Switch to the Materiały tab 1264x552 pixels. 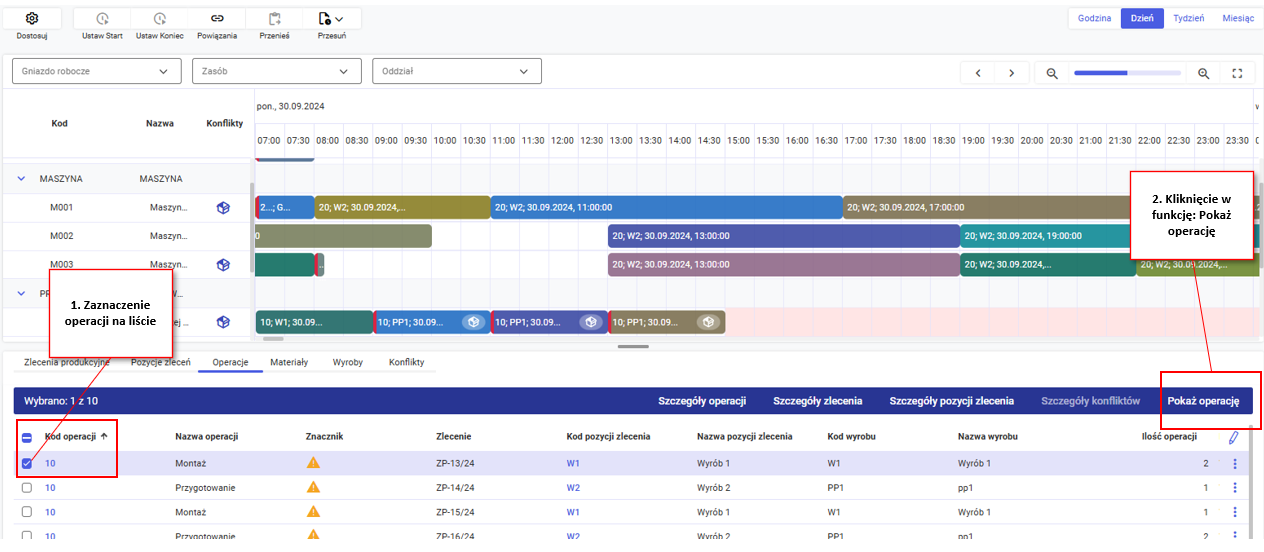point(289,362)
